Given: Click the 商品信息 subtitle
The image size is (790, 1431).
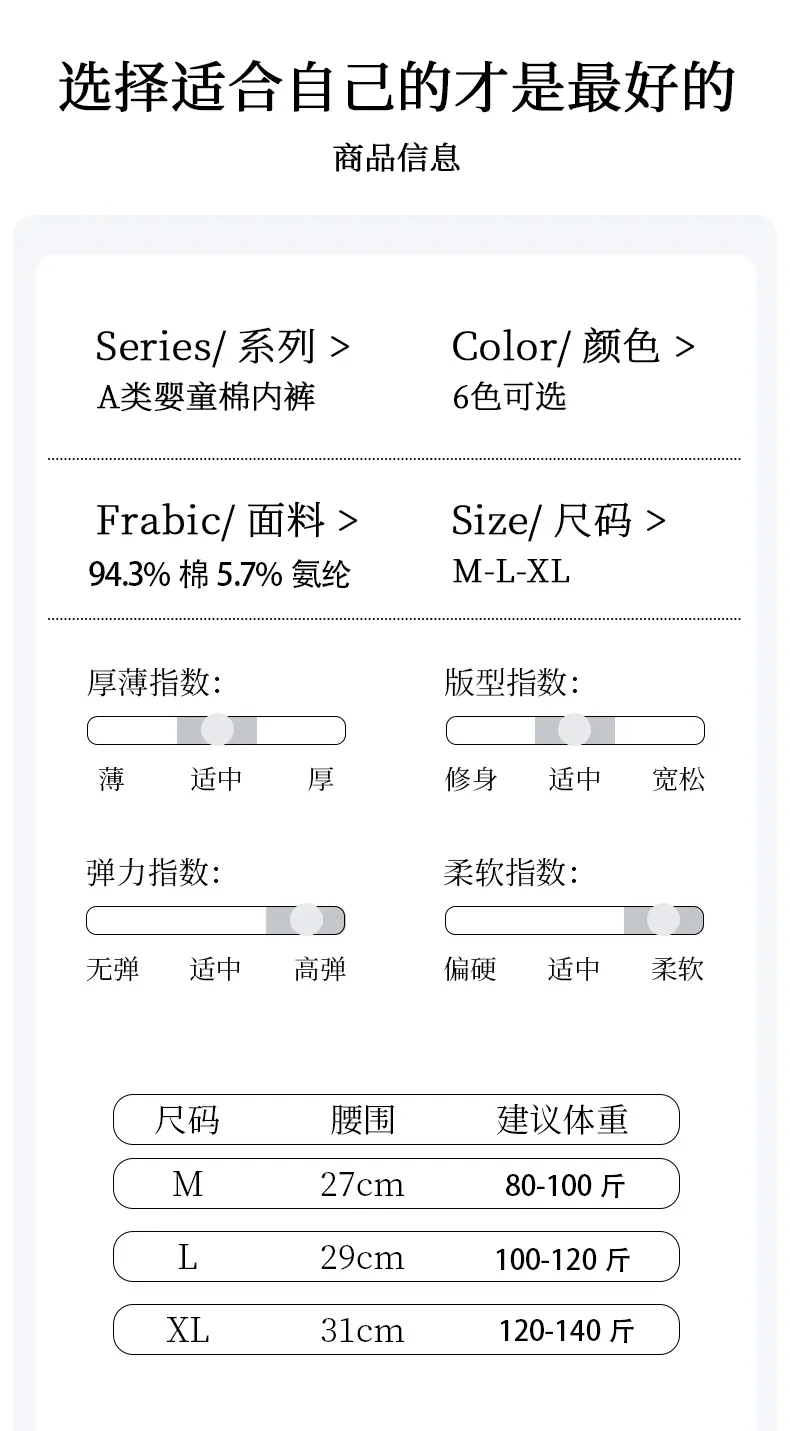Looking at the screenshot, I should point(397,158).
